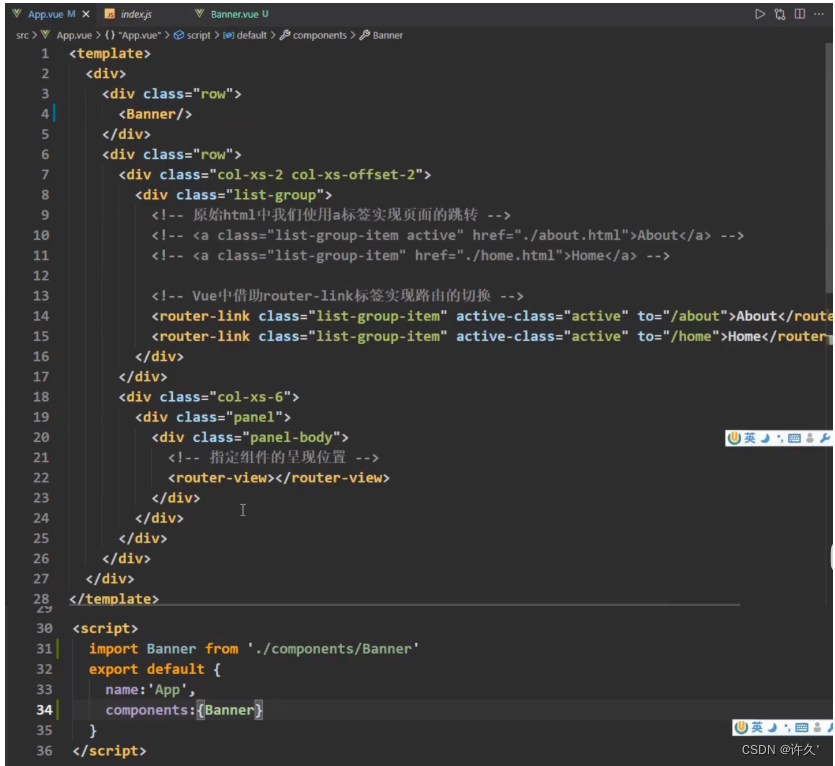Switch to the App.vue editor tab
Screen dimensions: 835x766
point(51,14)
